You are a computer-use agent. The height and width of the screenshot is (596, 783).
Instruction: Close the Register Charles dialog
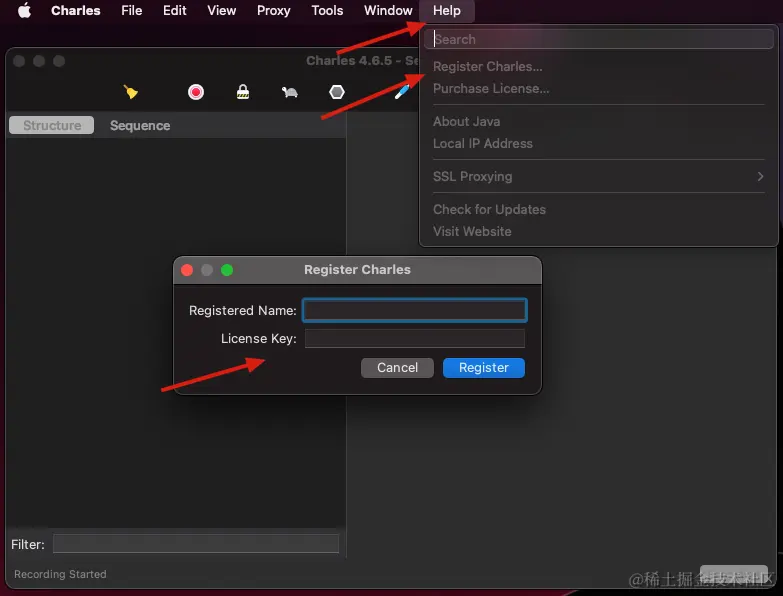(187, 270)
